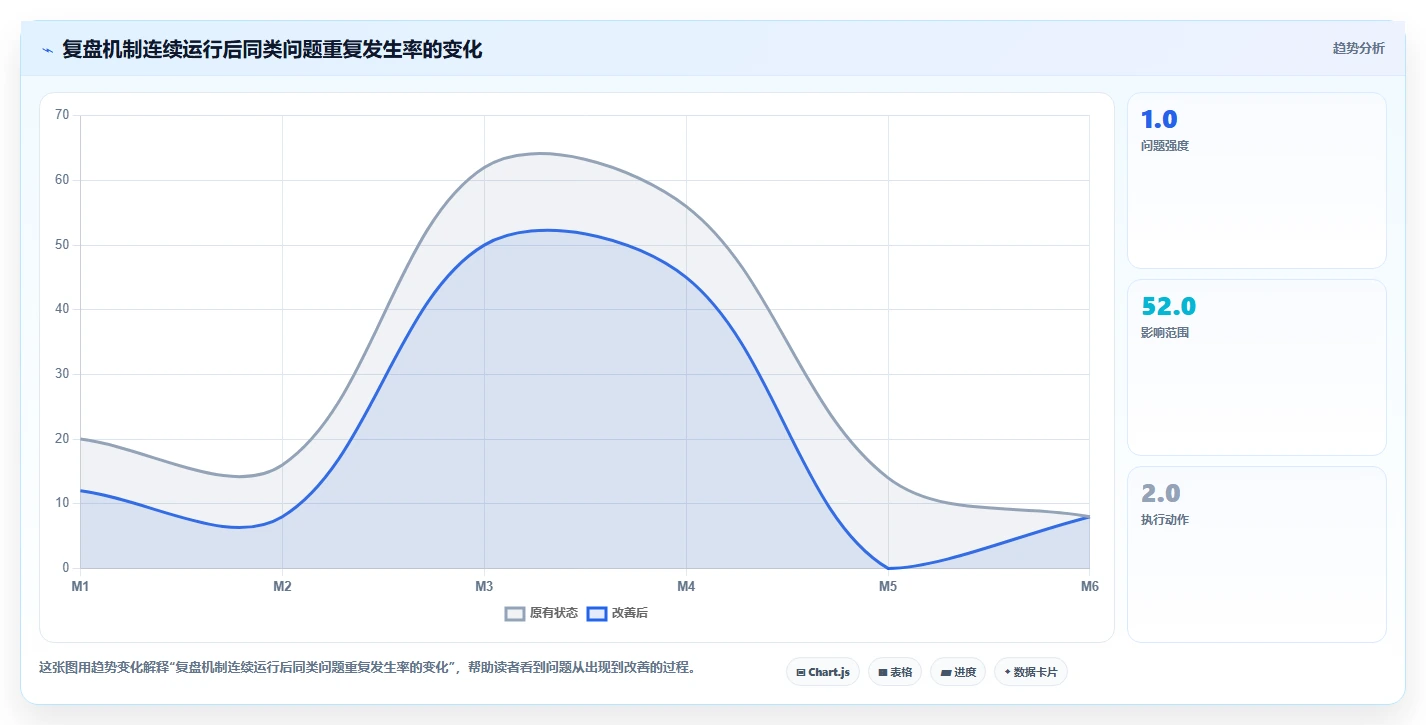This screenshot has width=1426, height=725.
Task: Click the 60 y-axis tick label
Action: click(62, 180)
